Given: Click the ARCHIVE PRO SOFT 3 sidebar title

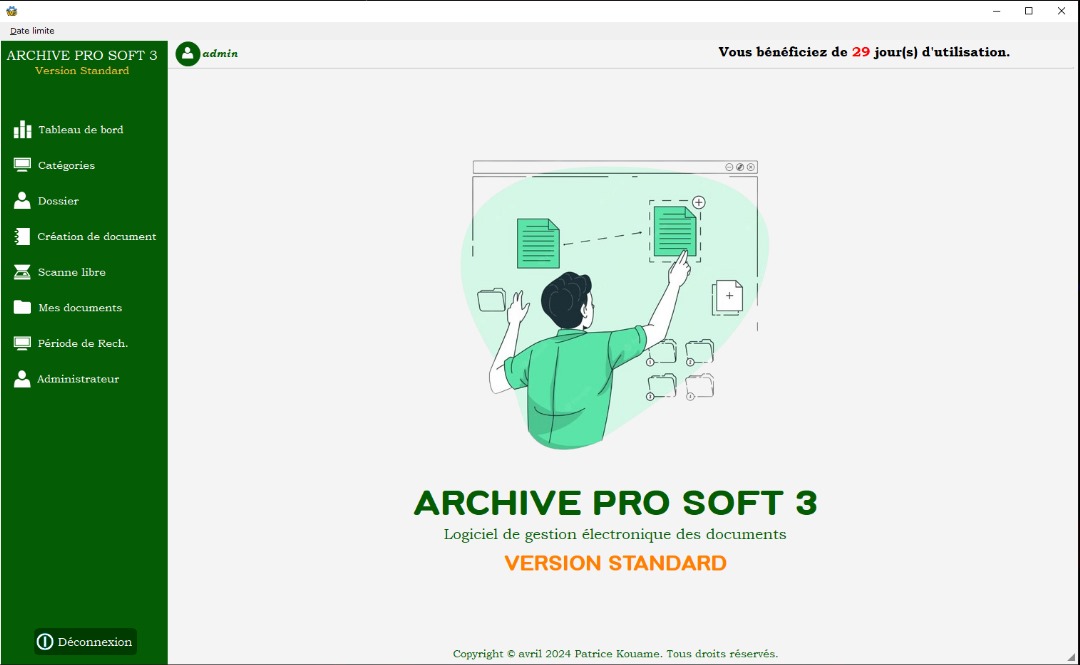Looking at the screenshot, I should pos(82,55).
